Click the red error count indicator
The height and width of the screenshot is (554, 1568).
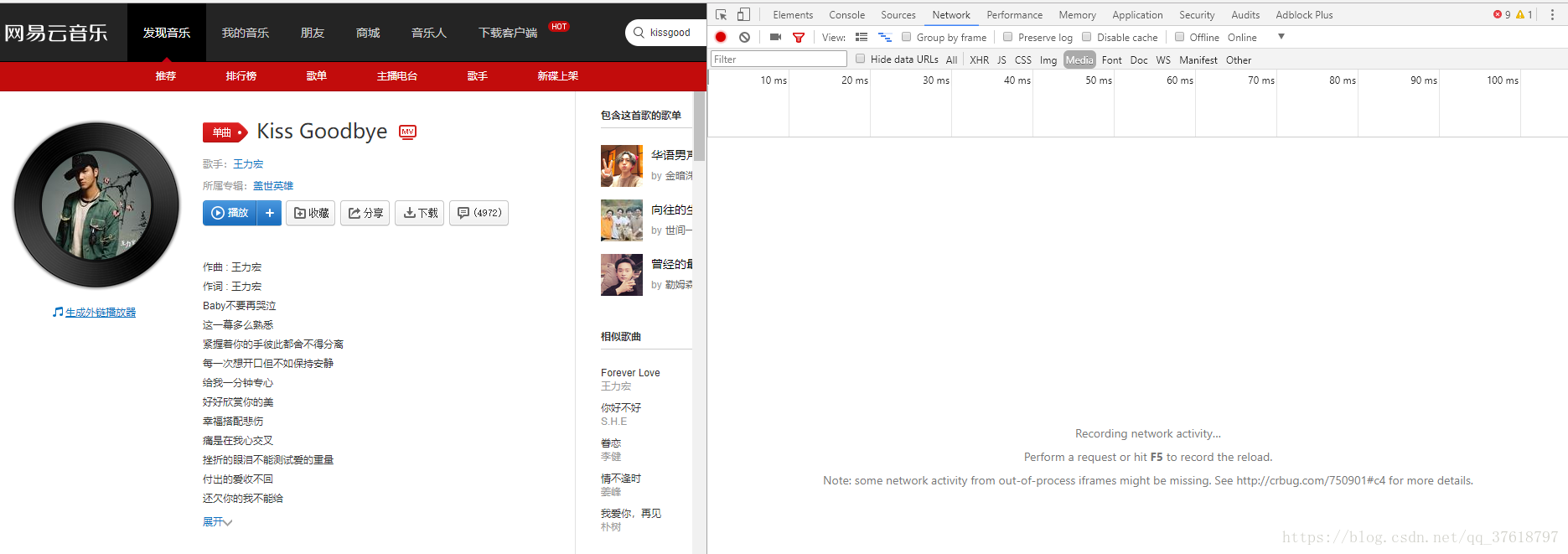click(x=1502, y=14)
